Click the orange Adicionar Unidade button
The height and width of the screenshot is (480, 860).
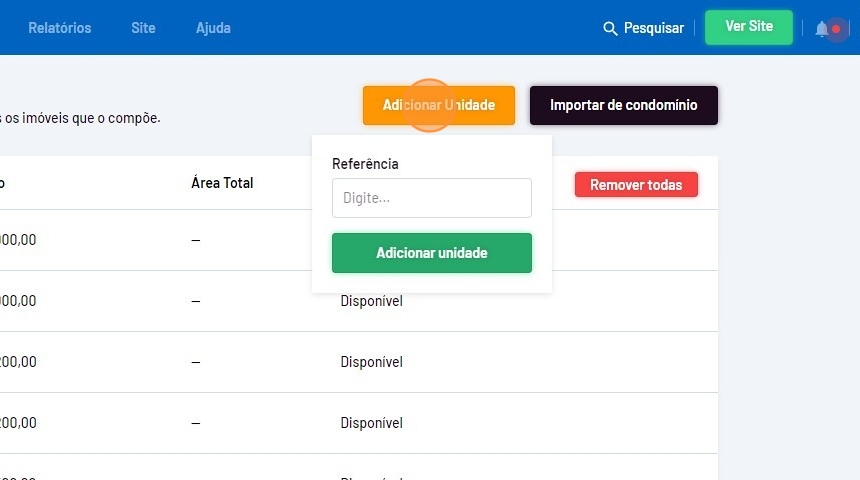438,105
